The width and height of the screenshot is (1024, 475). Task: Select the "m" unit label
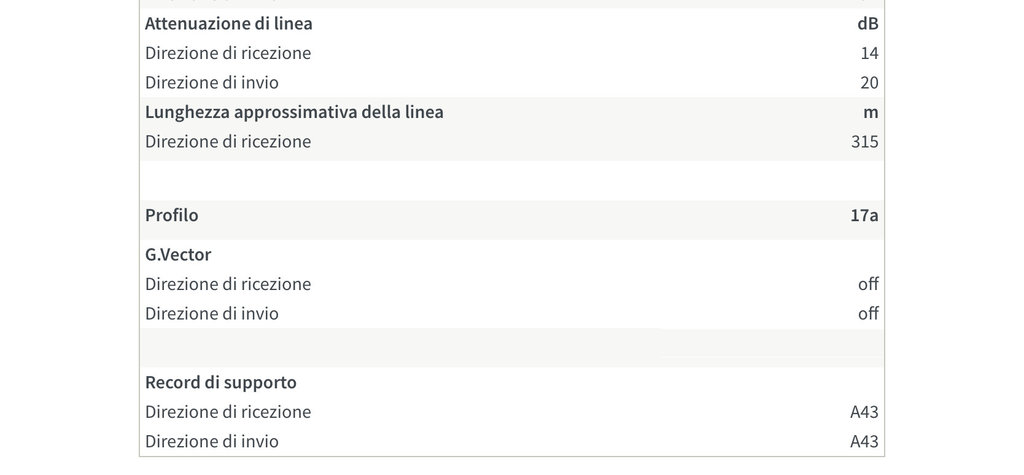tap(871, 112)
